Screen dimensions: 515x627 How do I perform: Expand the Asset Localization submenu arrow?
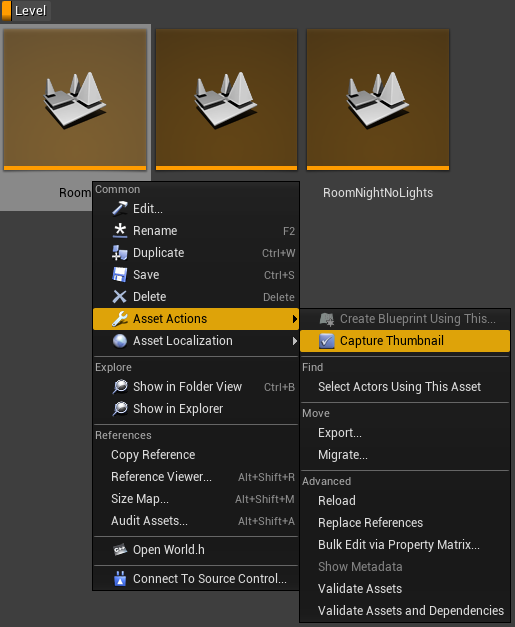295,341
